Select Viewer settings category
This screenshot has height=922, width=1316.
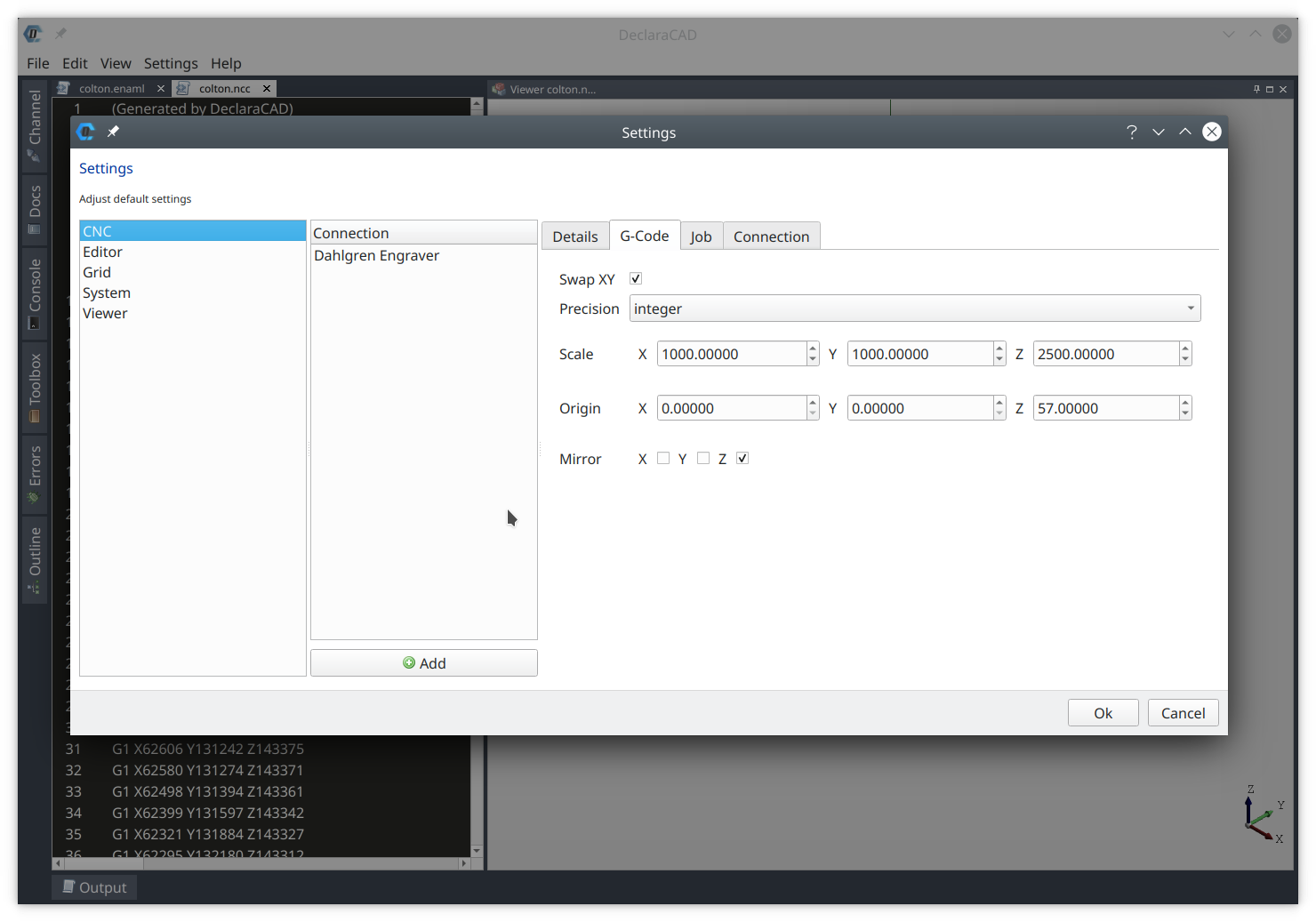tap(193, 313)
